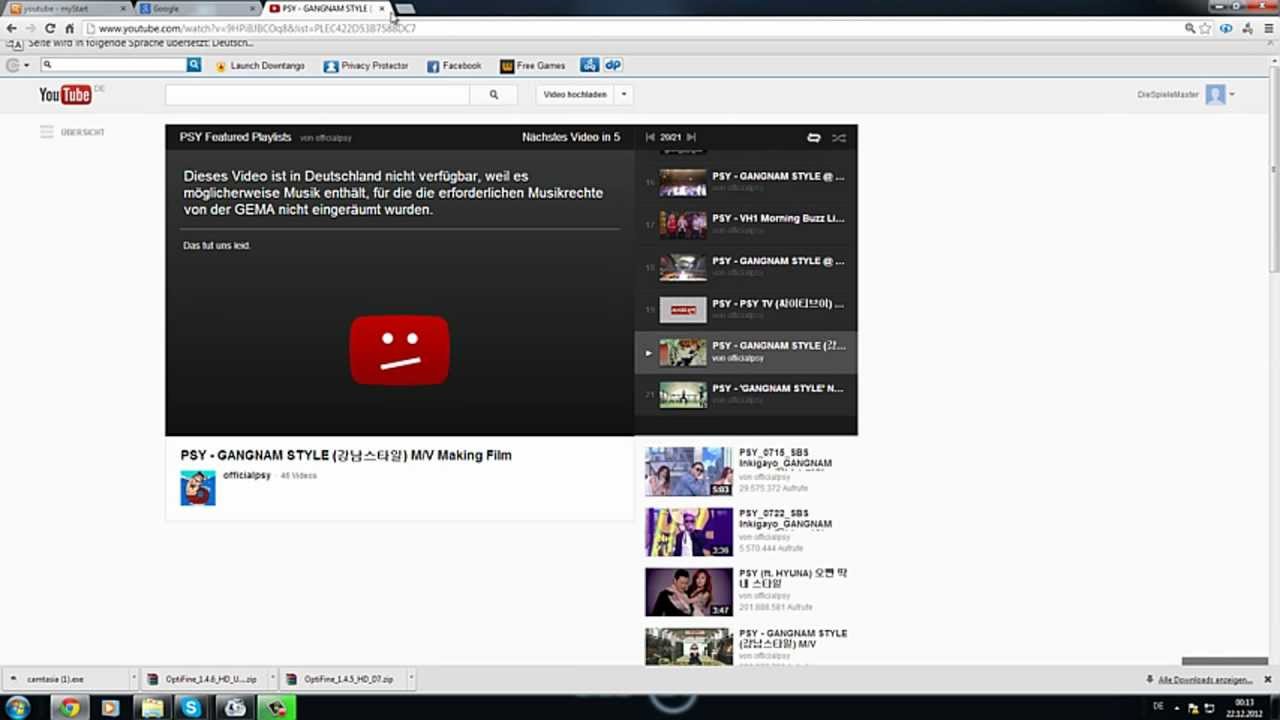Skip to next video in playlist header
Image resolution: width=1280 pixels, height=720 pixels.
pos(691,137)
